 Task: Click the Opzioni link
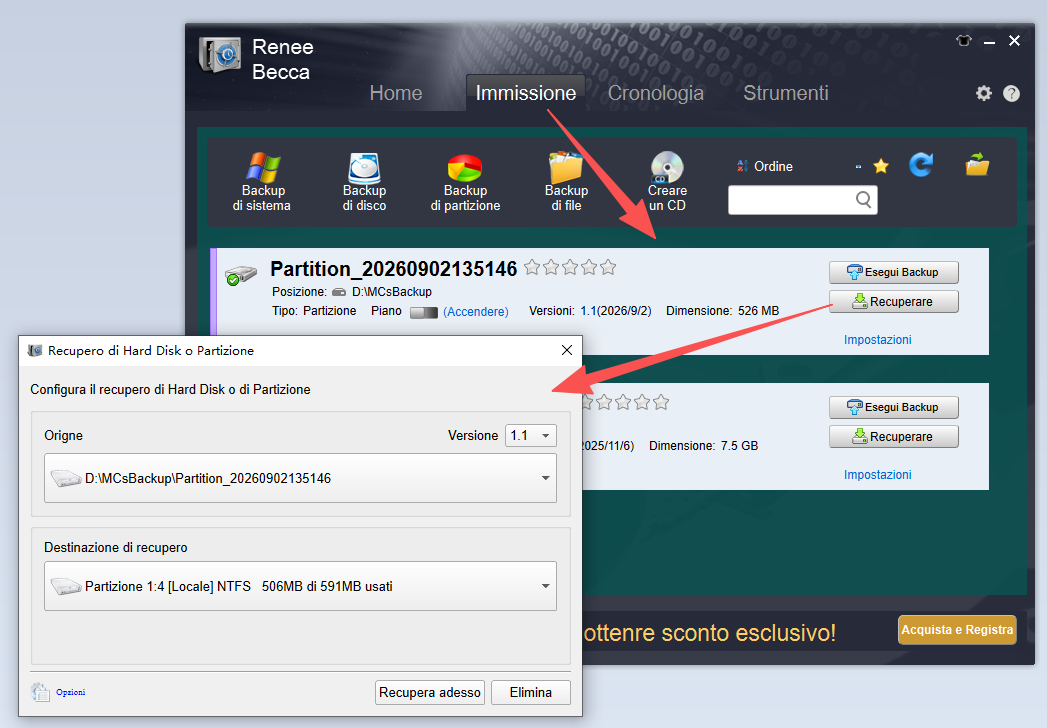click(x=70, y=692)
